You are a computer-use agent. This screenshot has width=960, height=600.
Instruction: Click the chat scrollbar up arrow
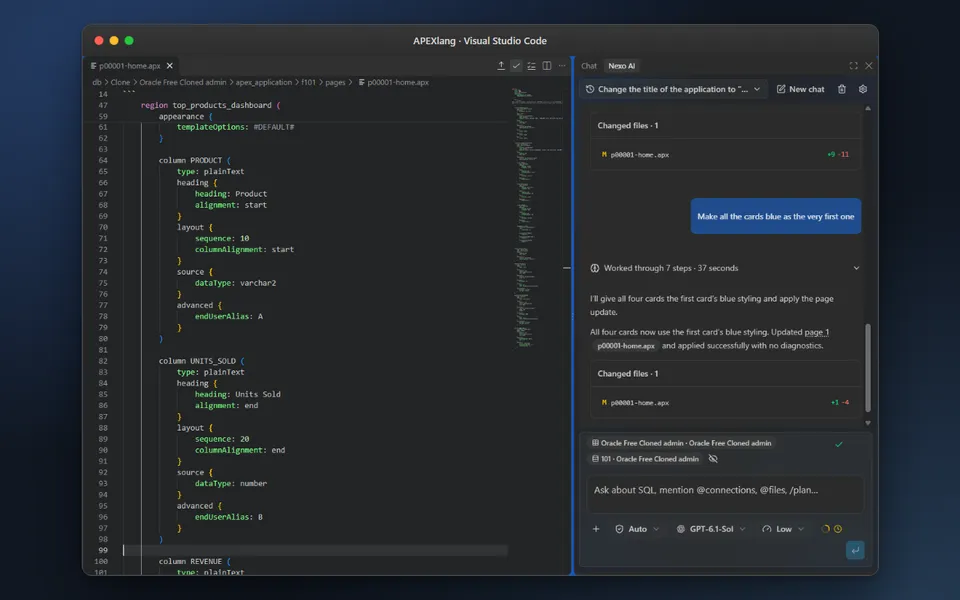868,108
